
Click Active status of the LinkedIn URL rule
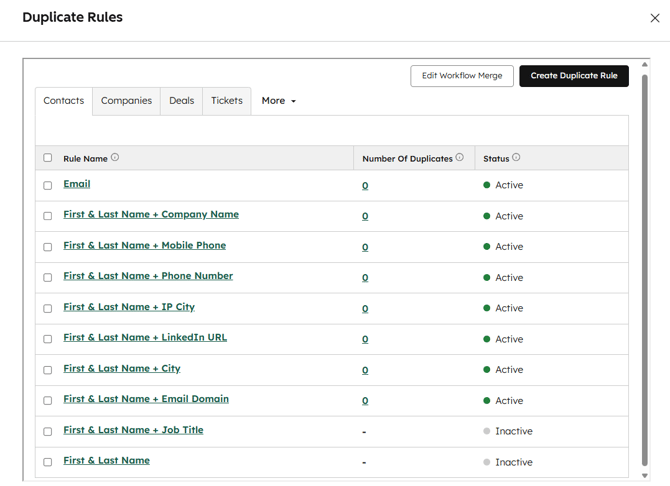click(x=503, y=339)
